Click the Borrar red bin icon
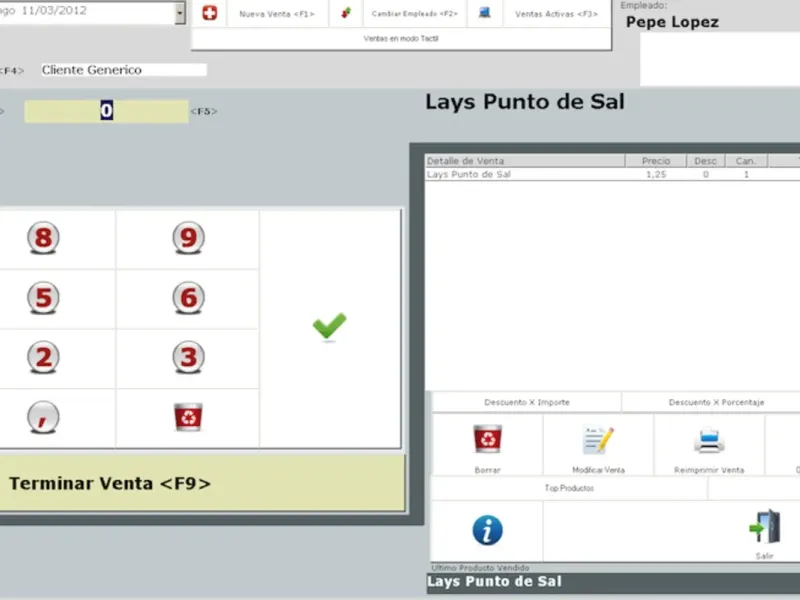Screen dimensions: 800x600 coord(488,439)
